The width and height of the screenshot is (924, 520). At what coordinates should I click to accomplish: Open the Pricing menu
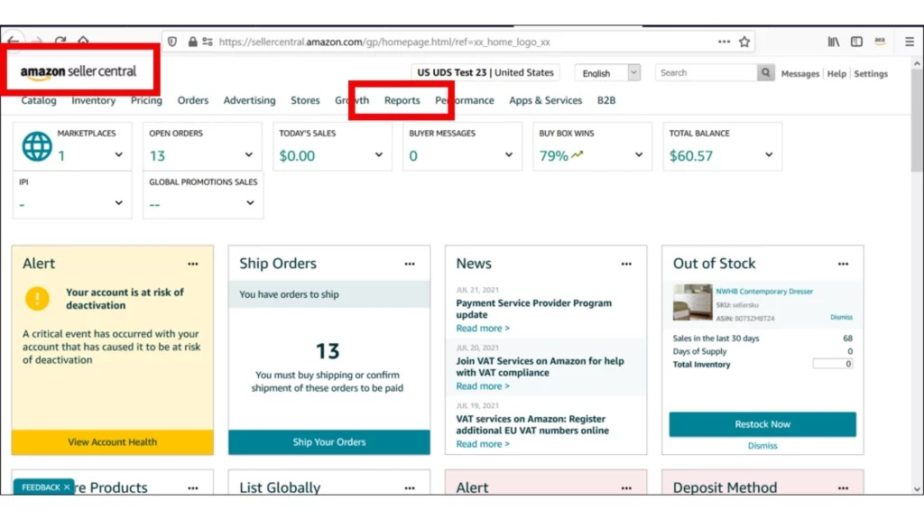(146, 100)
